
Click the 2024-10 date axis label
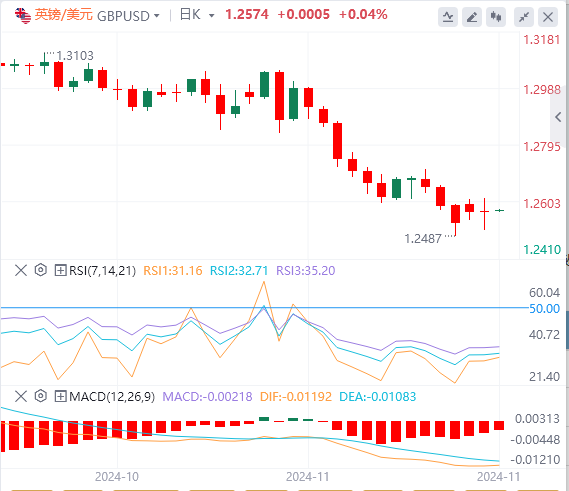click(117, 476)
